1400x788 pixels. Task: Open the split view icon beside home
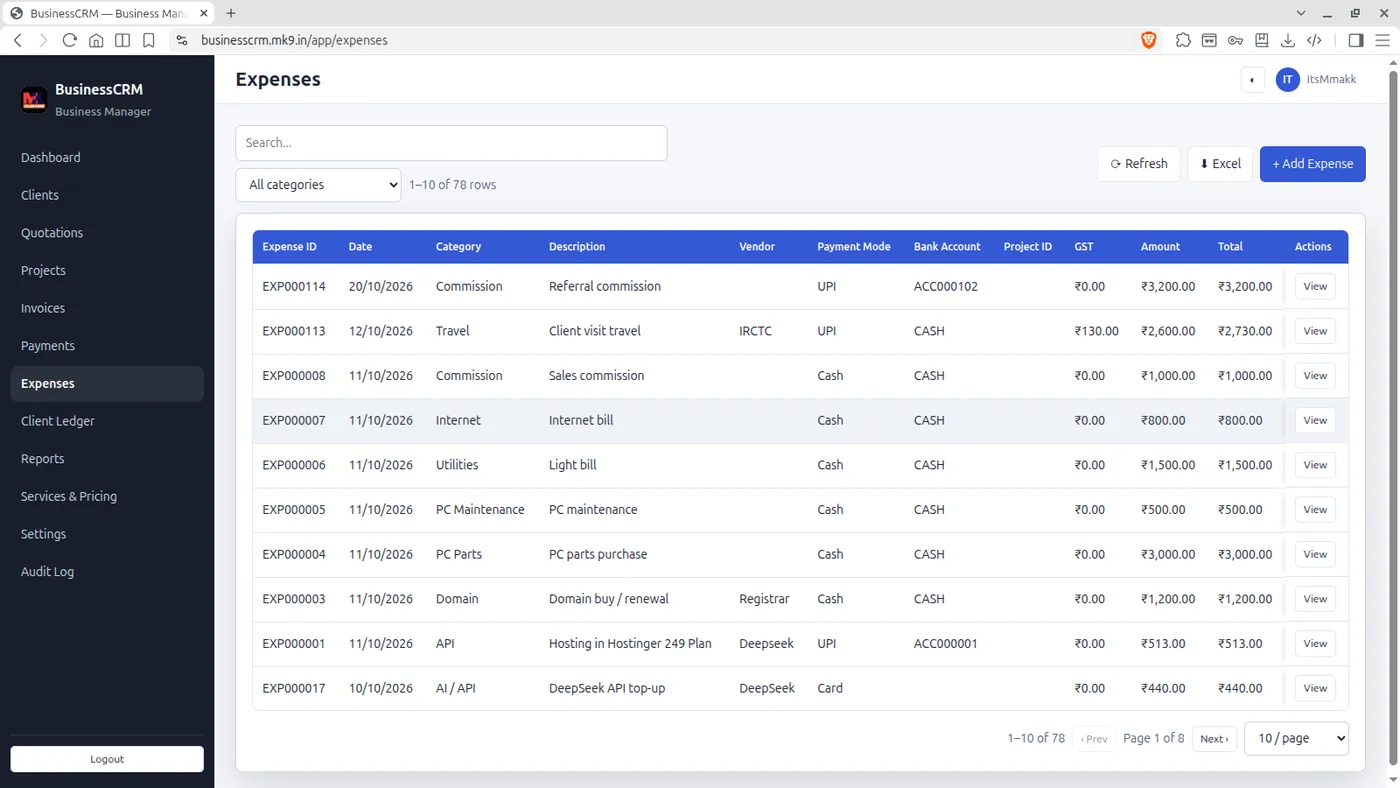[x=122, y=40]
